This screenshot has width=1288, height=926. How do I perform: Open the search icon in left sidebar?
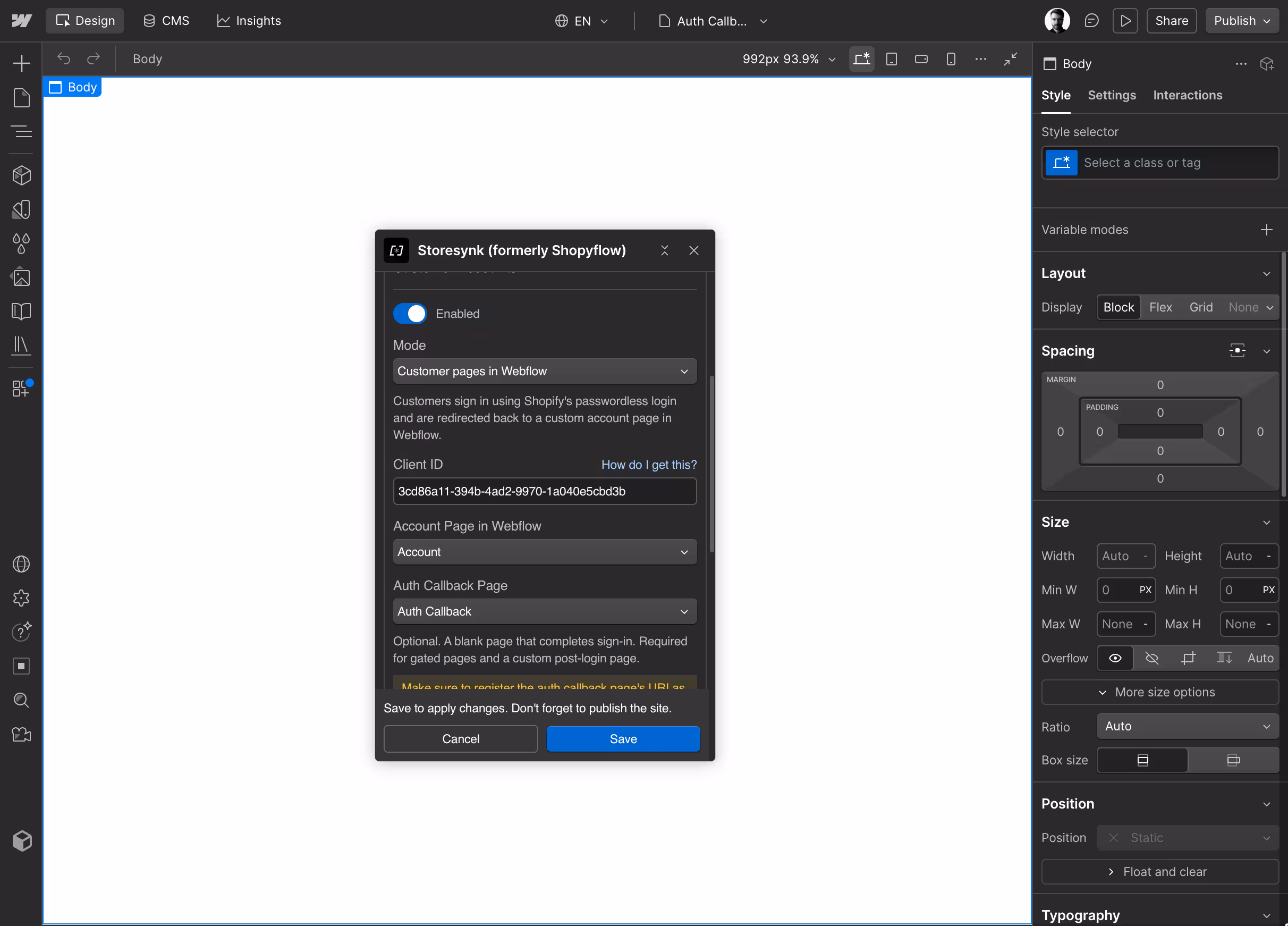[22, 700]
